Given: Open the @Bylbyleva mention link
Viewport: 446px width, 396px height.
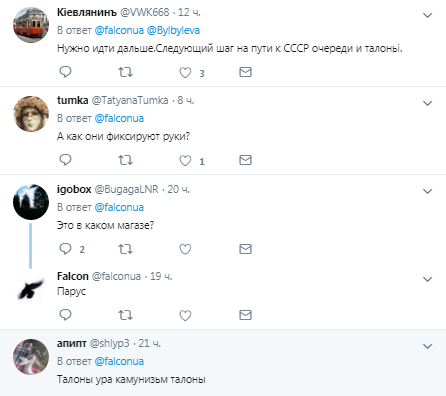Looking at the screenshot, I should click(173, 30).
